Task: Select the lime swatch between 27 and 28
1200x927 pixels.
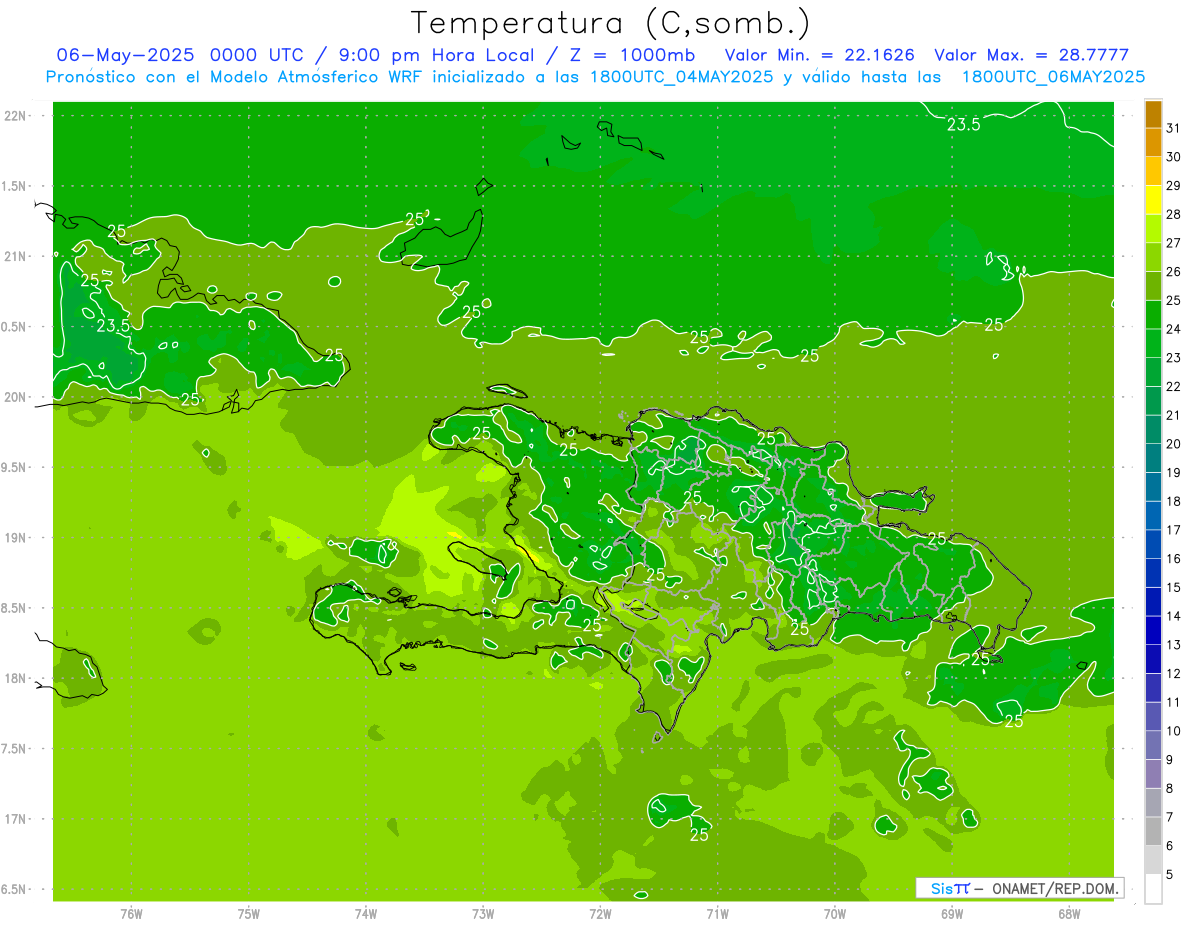Action: 1153,229
